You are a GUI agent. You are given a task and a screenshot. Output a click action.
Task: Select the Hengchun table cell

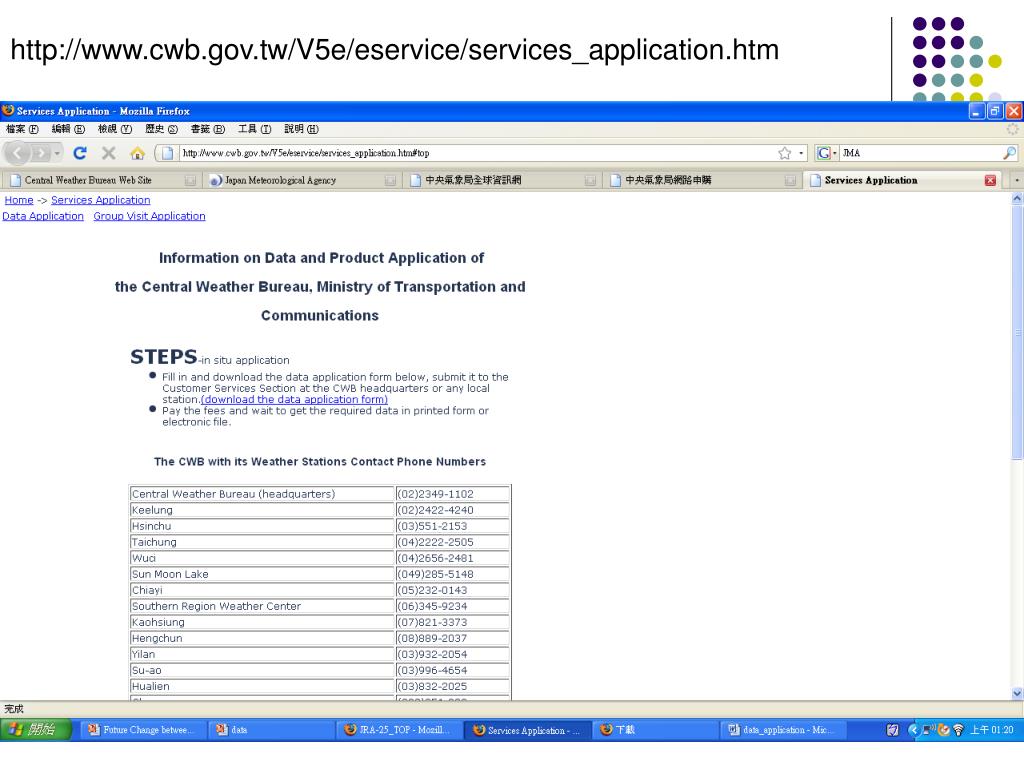click(x=262, y=638)
